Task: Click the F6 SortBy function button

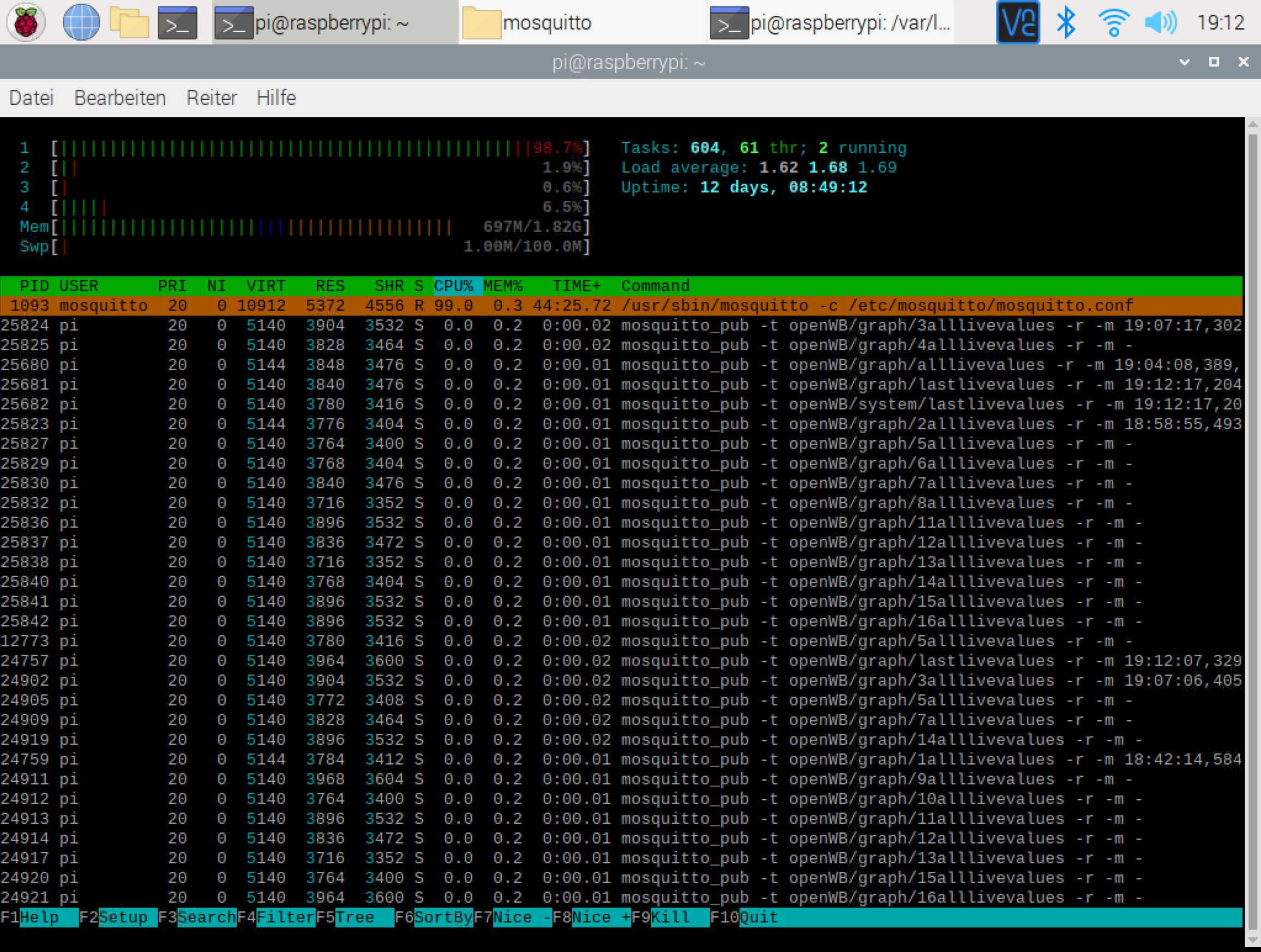Action: point(442,917)
